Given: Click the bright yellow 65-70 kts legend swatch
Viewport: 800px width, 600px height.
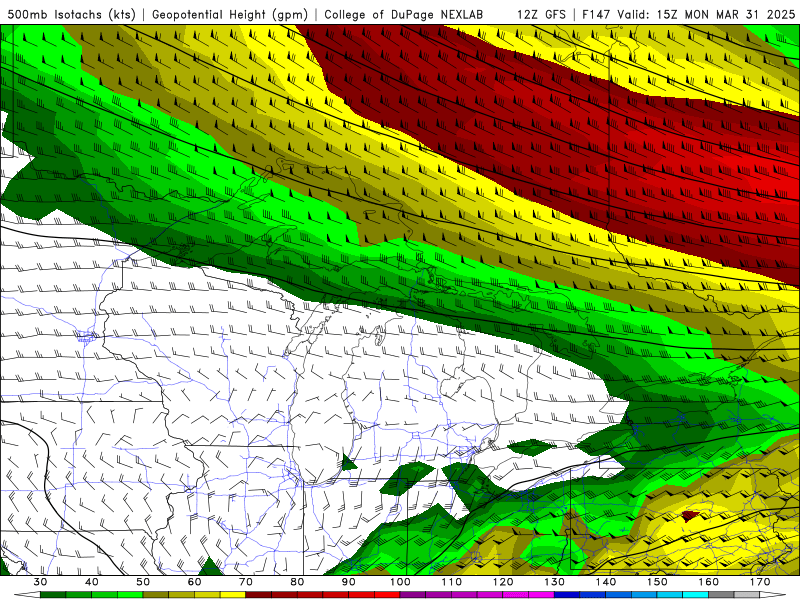Looking at the screenshot, I should tap(233, 595).
